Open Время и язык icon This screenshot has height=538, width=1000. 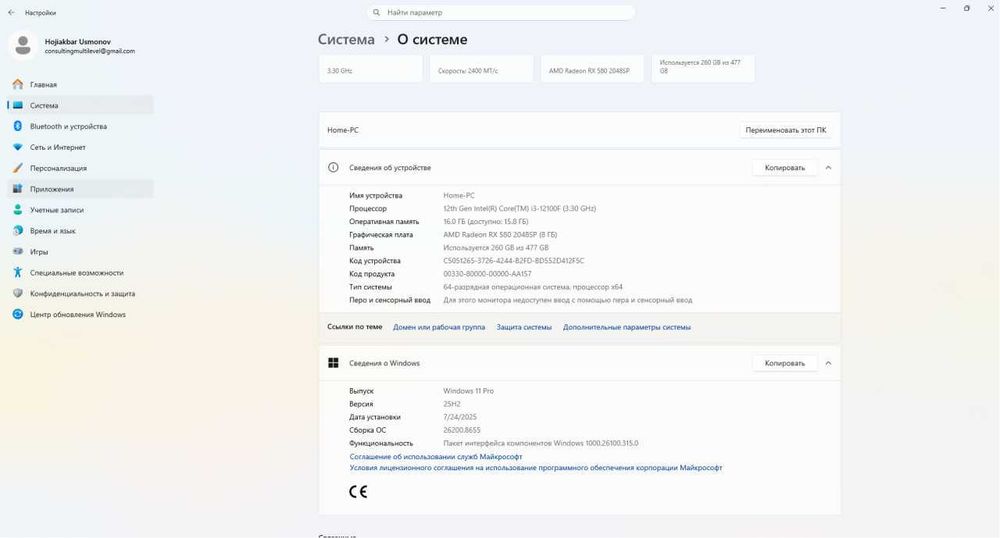click(x=18, y=231)
